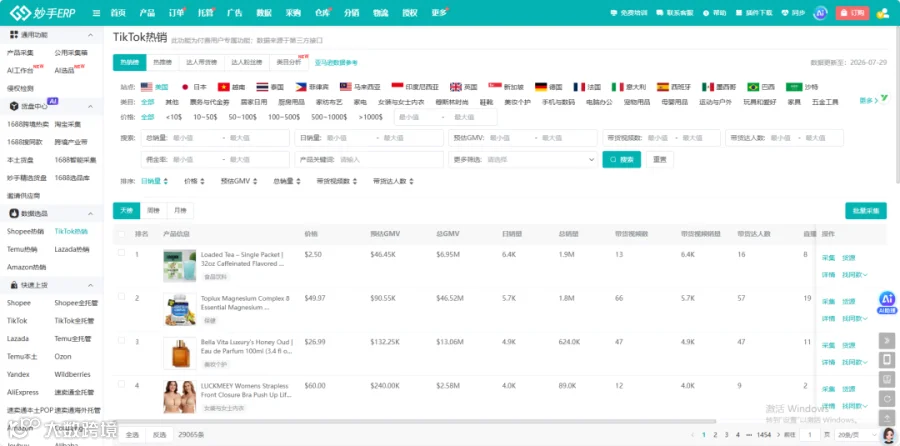
Task: Open the user account avatar icon
Action: (882, 13)
